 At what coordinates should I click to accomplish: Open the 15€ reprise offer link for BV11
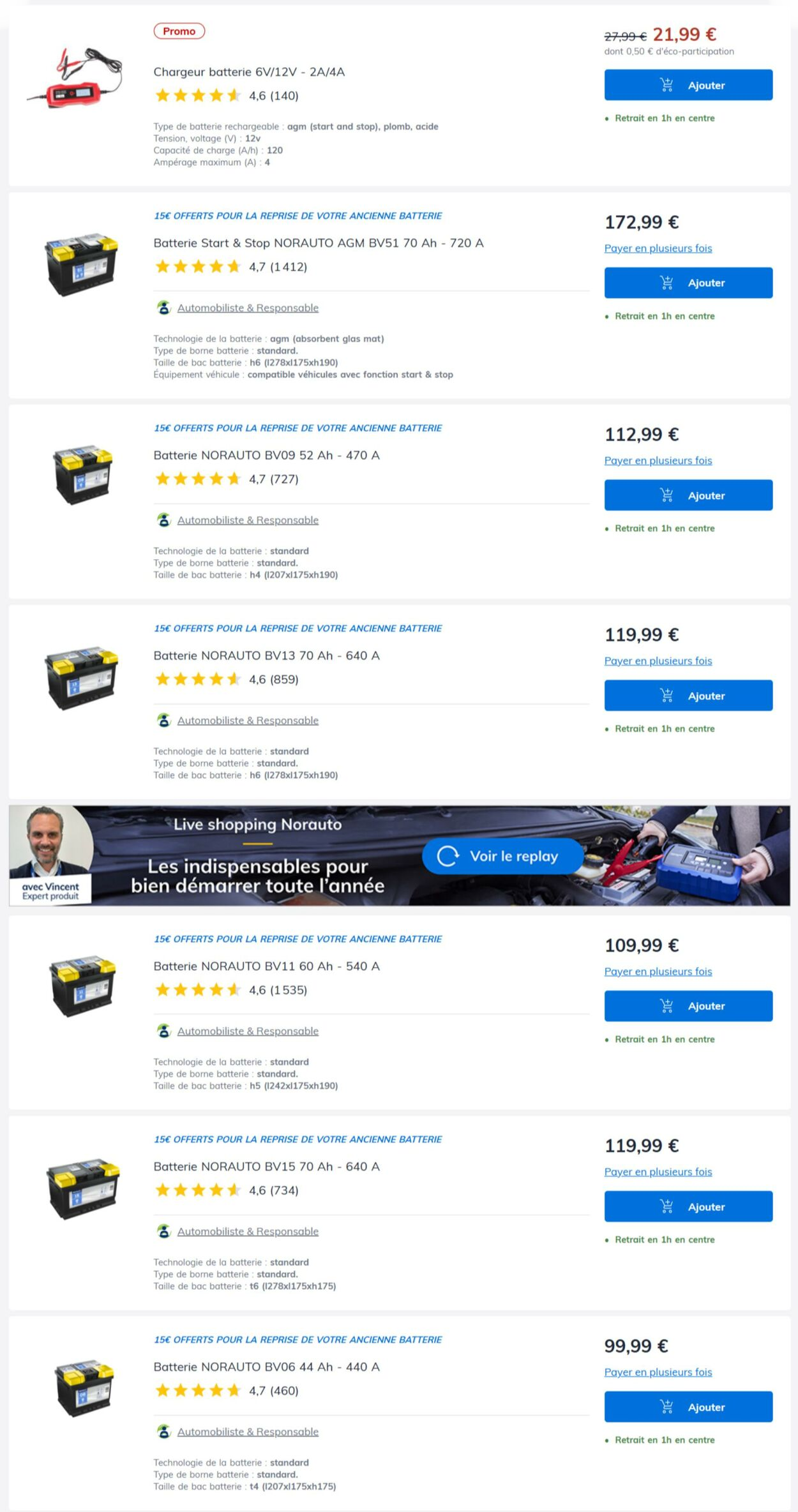tap(297, 939)
